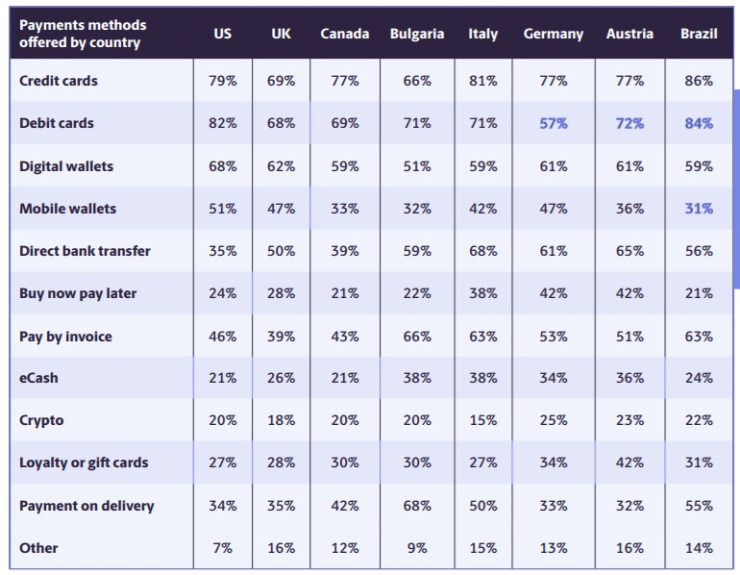Select the Austria column header
Screen dimensions: 740x575
coord(630,33)
